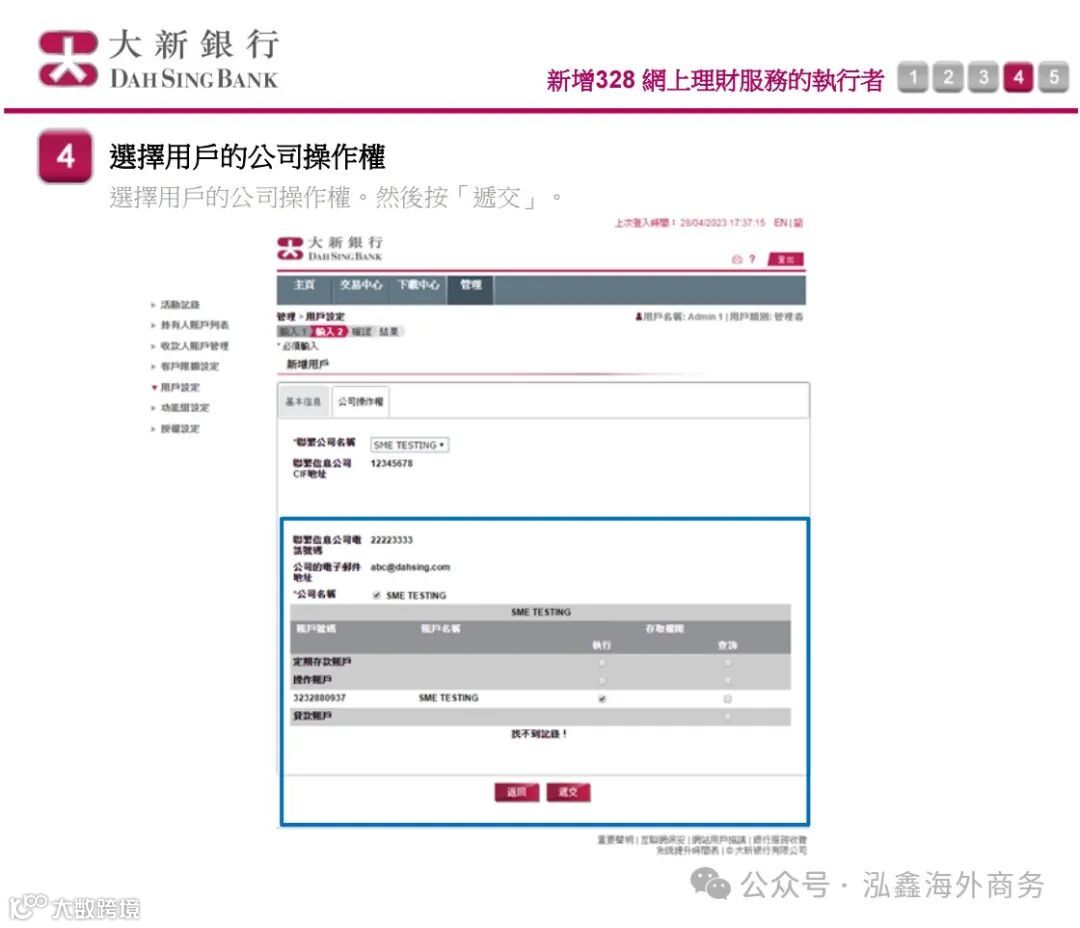The image size is (1080, 928).
Task: Click the 賬戶名稱 column header
Action: (x=440, y=629)
